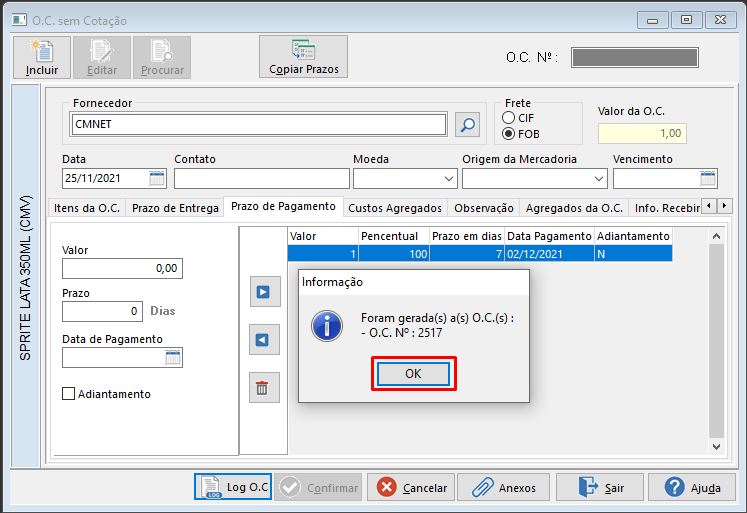This screenshot has height=513, width=747.
Task: Click the SPRITE LATA 350ML (CMV) side label
Action: coord(25,277)
